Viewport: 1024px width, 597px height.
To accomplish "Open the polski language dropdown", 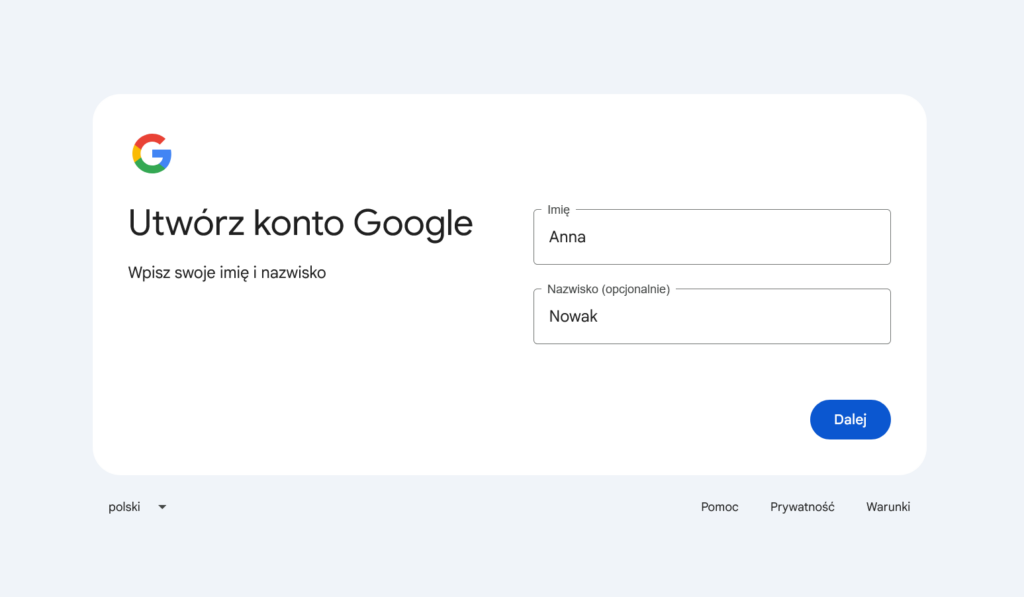I will coord(137,507).
